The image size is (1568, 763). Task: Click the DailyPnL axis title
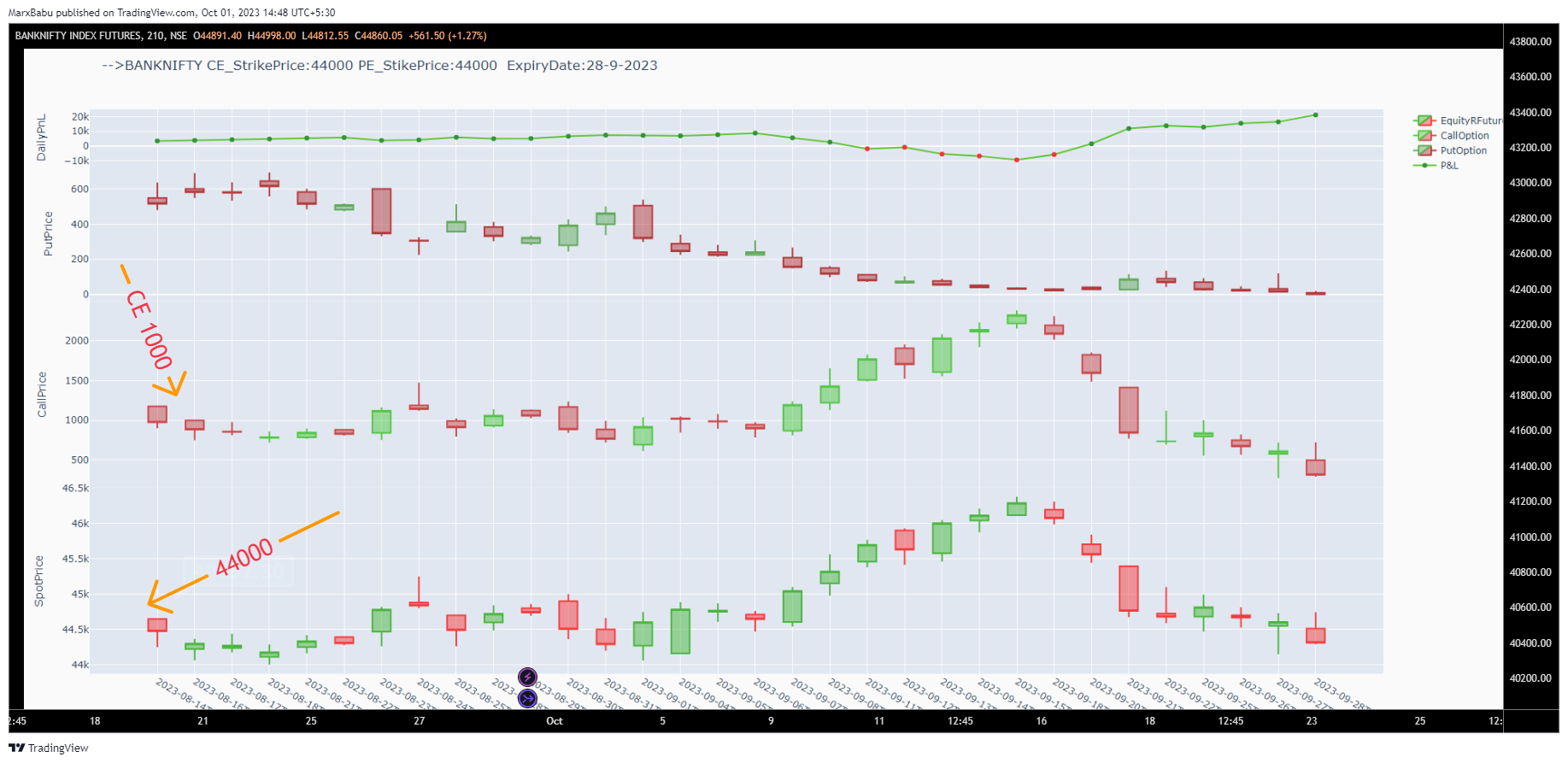(41, 138)
